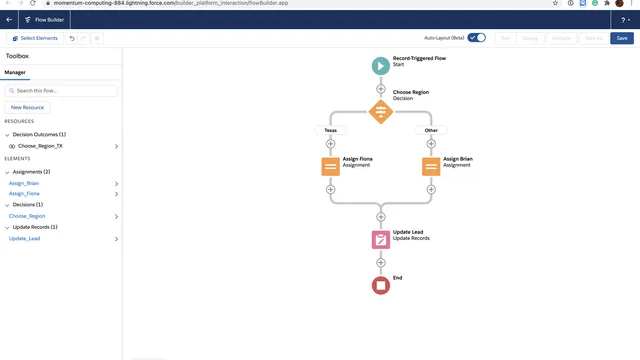Open details arrow for Choose_Region
This screenshot has width=640, height=360.
click(x=116, y=216)
